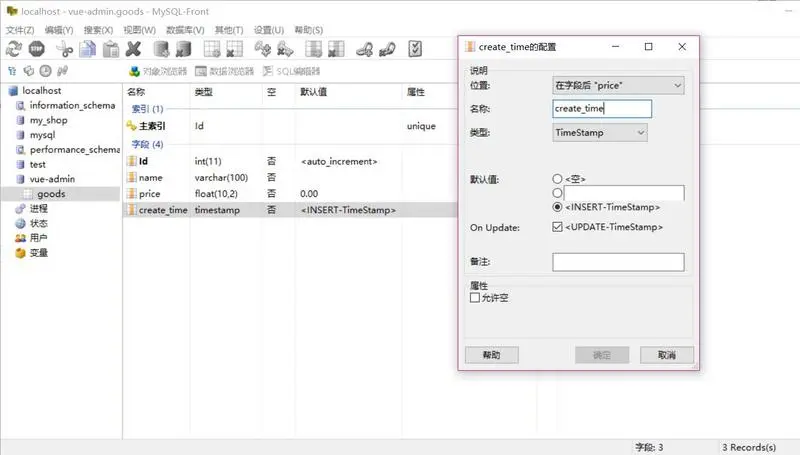Viewport: 800px width, 455px height.
Task: Select the custom default value radio button
Action: [x=557, y=193]
